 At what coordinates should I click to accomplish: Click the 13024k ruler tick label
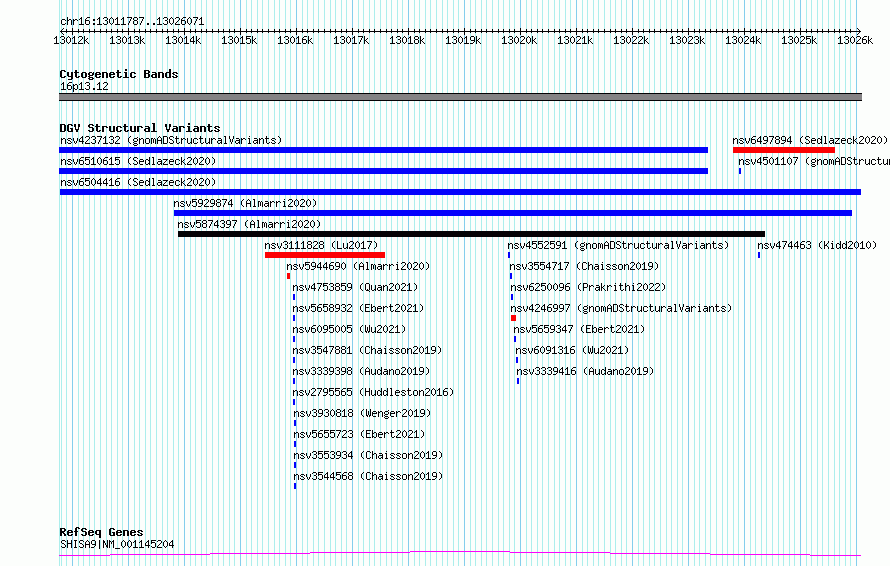pyautogui.click(x=743, y=40)
